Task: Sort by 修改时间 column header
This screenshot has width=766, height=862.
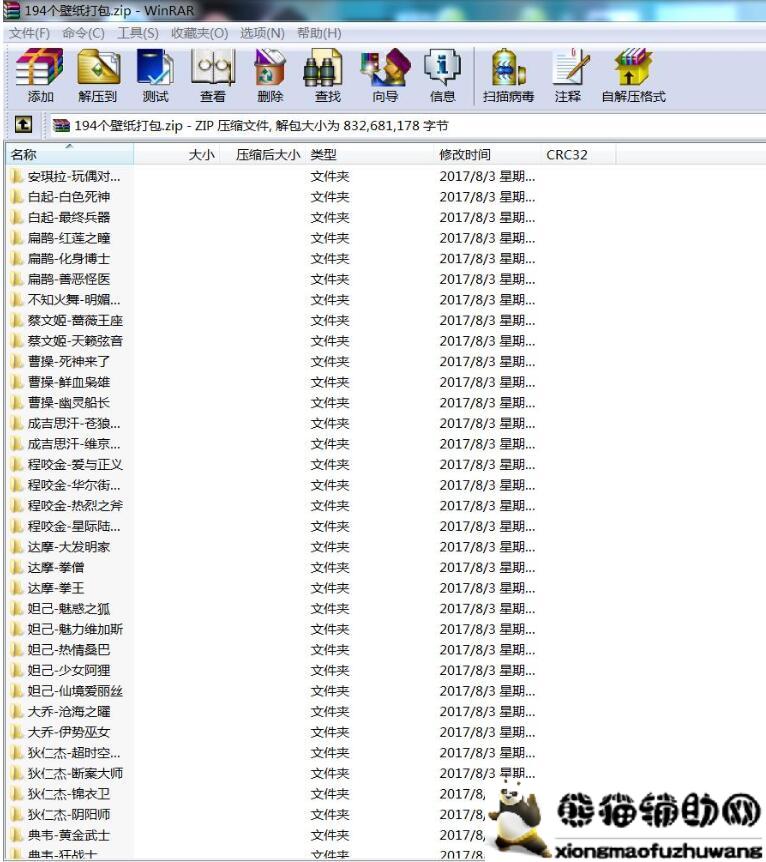Action: [465, 155]
